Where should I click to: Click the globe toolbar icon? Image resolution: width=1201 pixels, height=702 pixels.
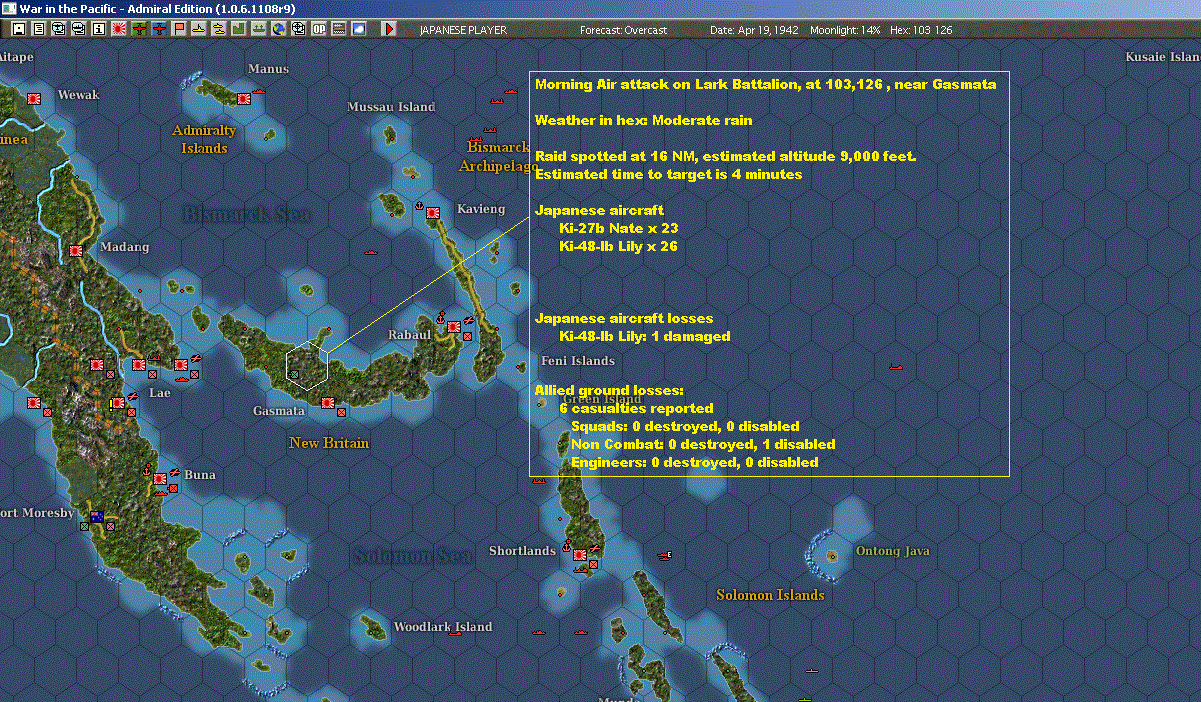coord(277,29)
